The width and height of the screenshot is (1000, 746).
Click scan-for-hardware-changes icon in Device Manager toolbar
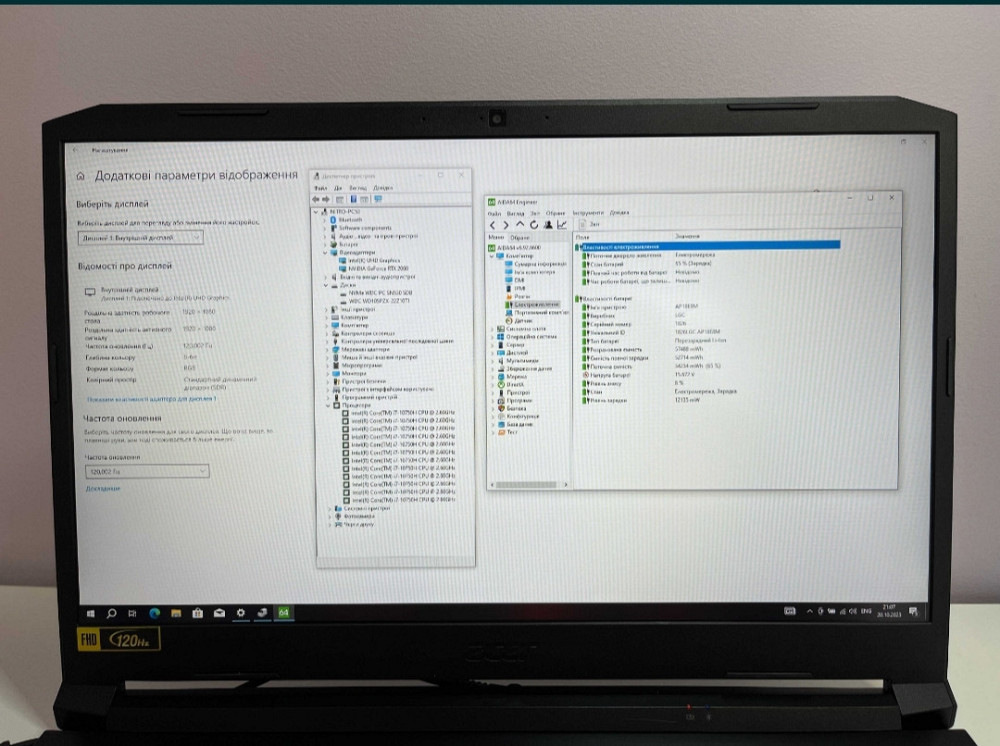[378, 199]
